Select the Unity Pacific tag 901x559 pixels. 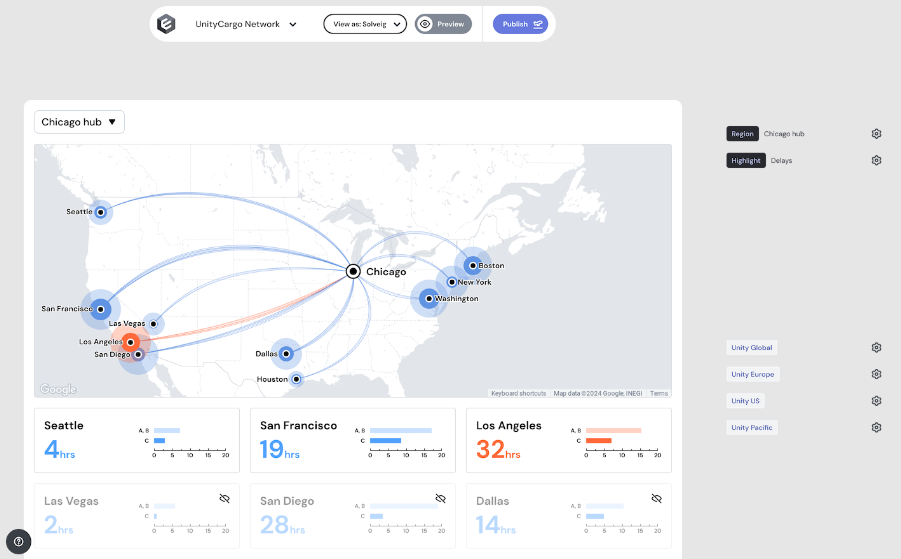click(752, 427)
